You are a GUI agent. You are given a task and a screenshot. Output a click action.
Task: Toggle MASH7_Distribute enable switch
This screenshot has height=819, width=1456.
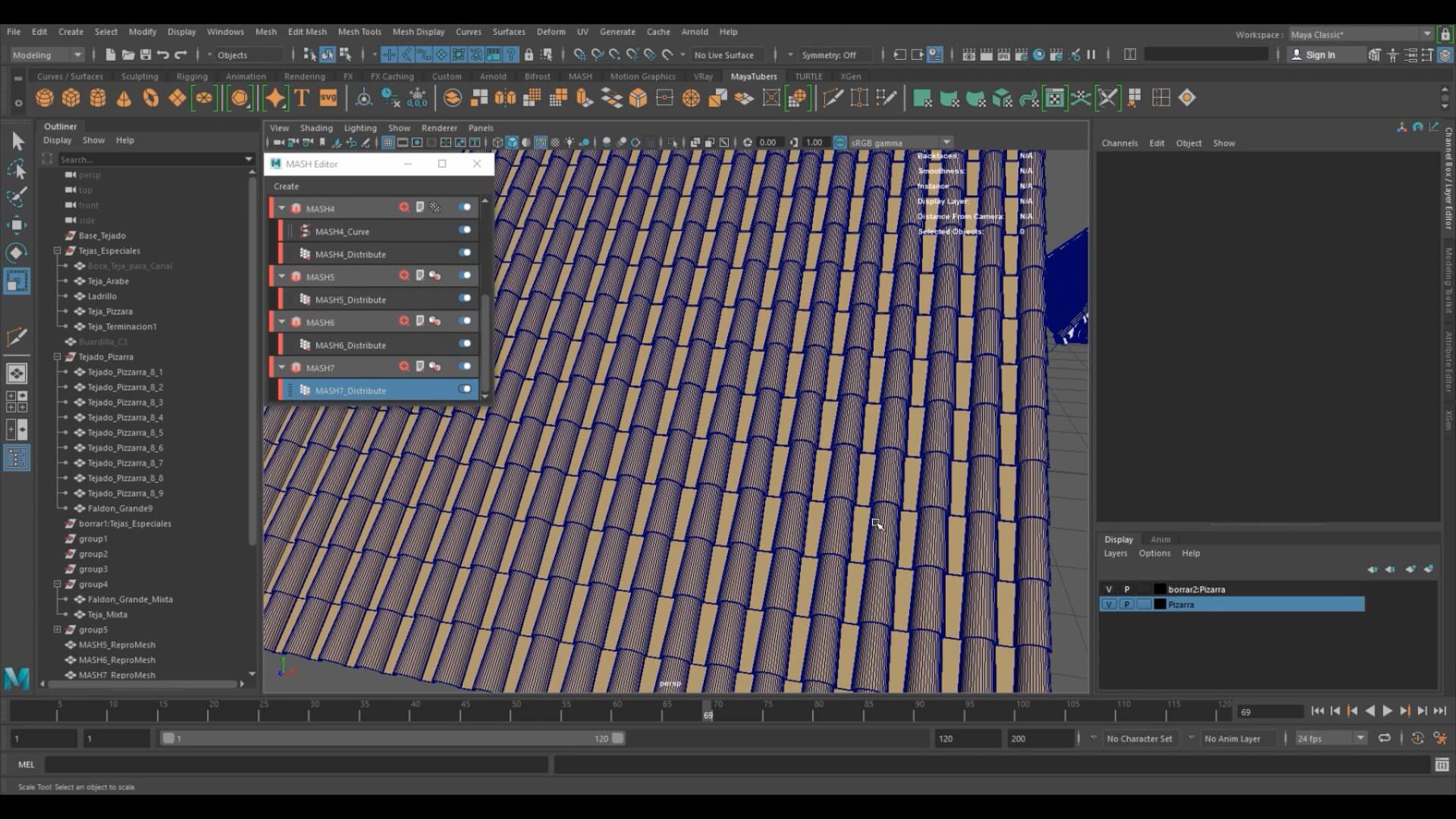point(464,390)
